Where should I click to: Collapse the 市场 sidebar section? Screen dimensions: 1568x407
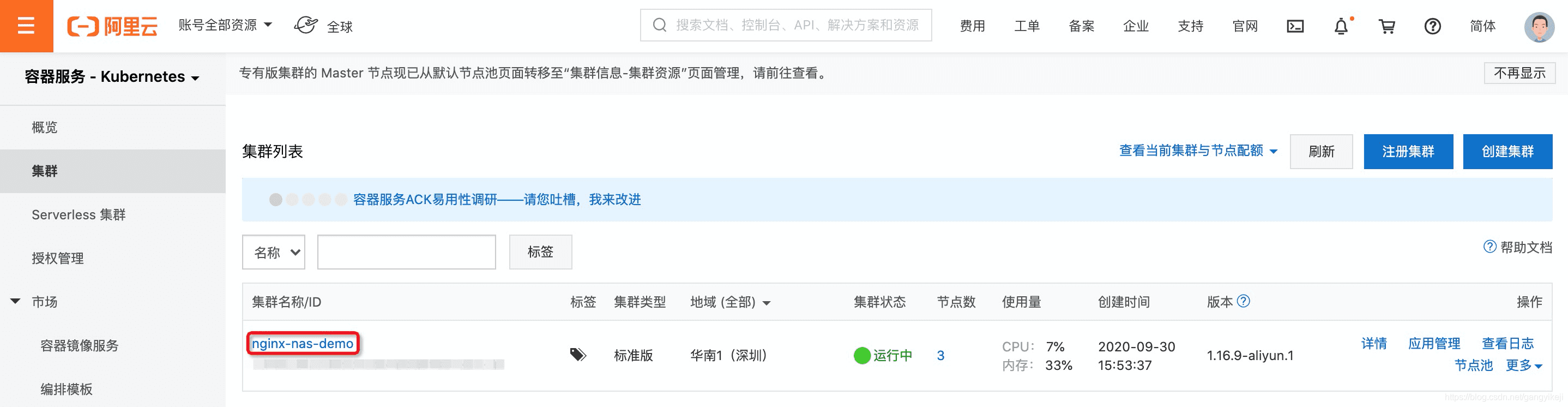coord(16,302)
